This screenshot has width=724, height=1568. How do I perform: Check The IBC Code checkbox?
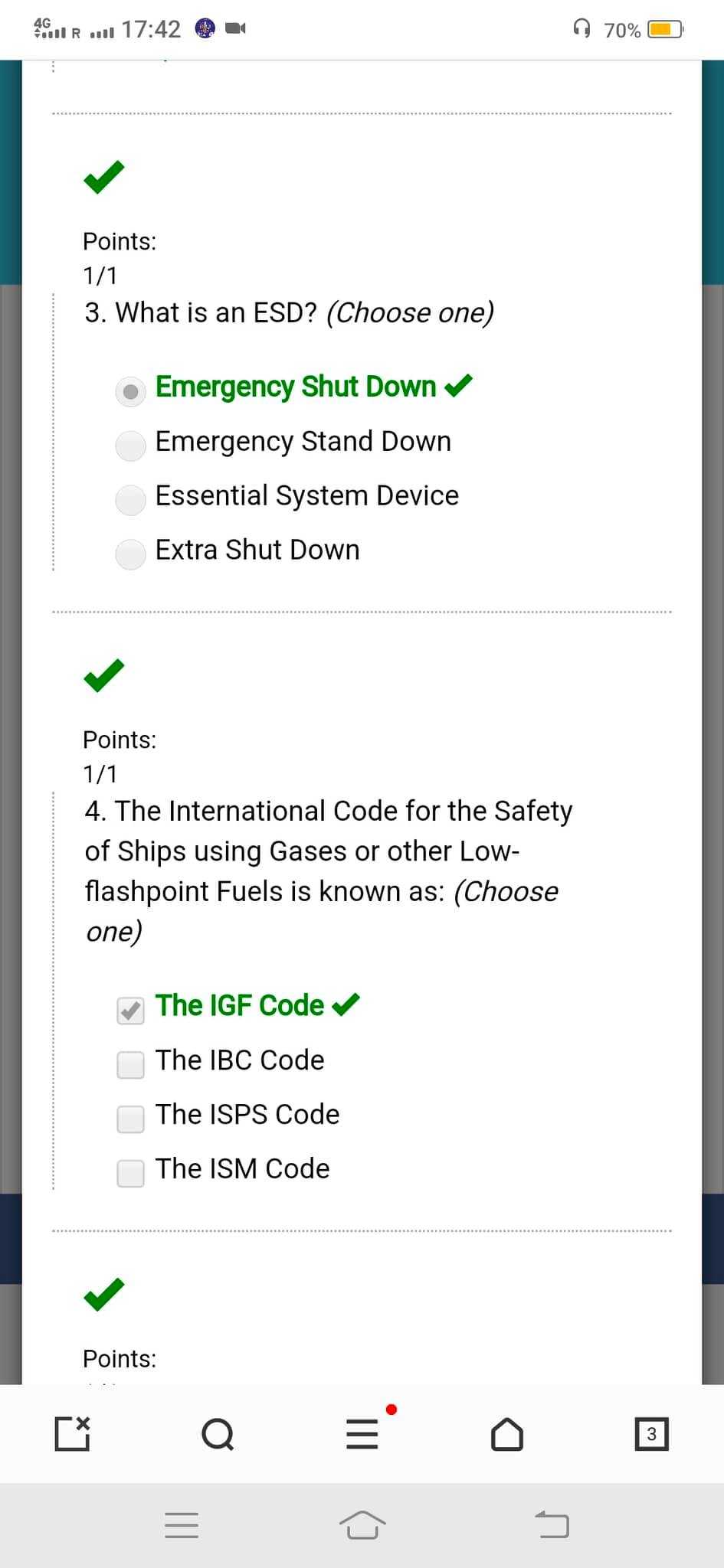131,1064
